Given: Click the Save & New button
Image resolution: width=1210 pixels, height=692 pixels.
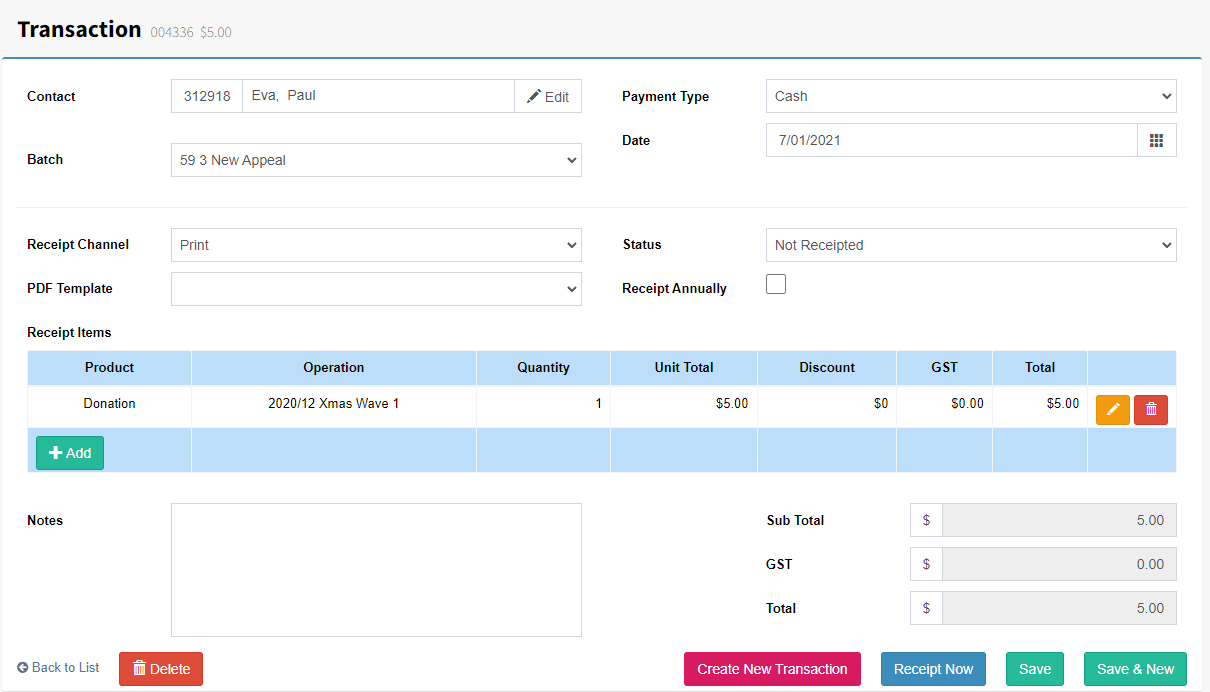Looking at the screenshot, I should (x=1135, y=669).
